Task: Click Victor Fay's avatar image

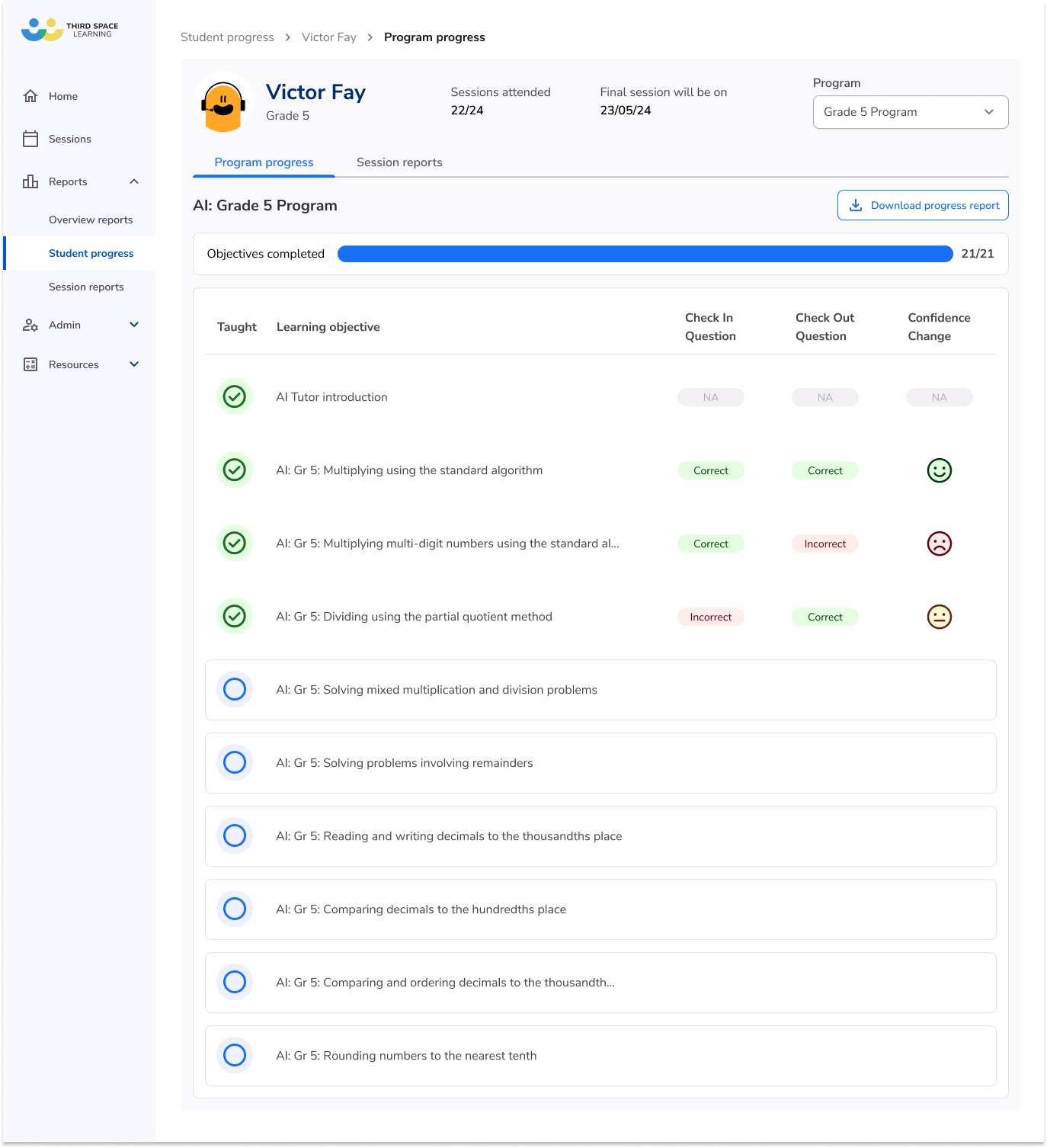Action: [x=224, y=104]
